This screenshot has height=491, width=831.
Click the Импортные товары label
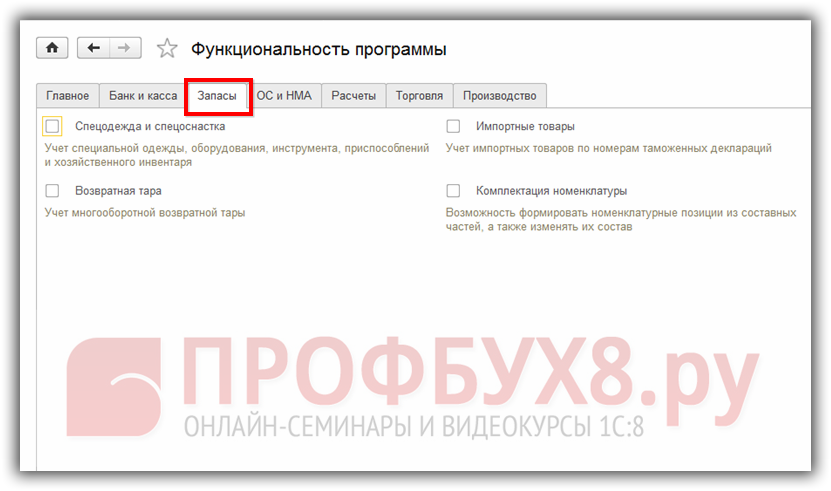pyautogui.click(x=525, y=126)
